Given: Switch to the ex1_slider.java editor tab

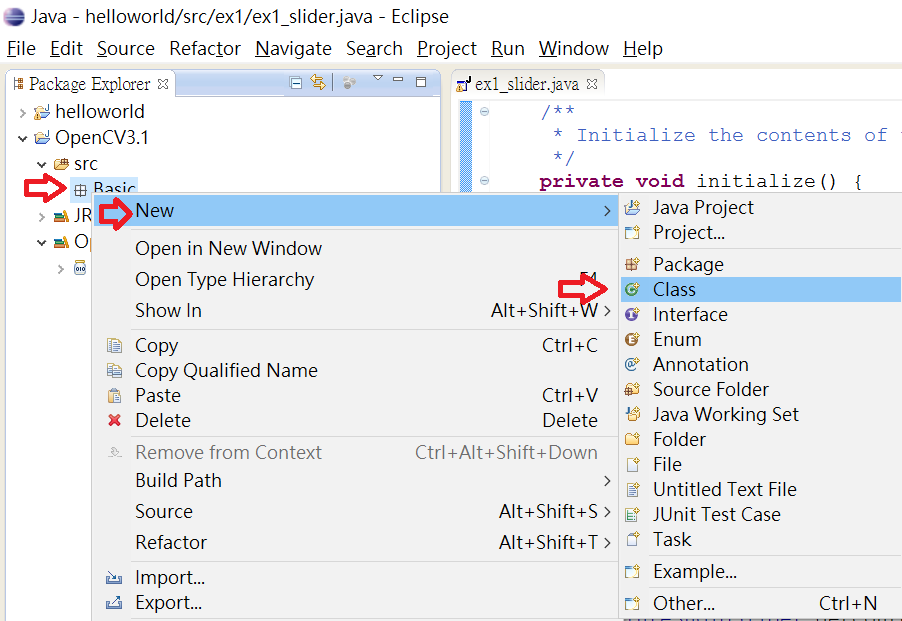Looking at the screenshot, I should click(526, 85).
